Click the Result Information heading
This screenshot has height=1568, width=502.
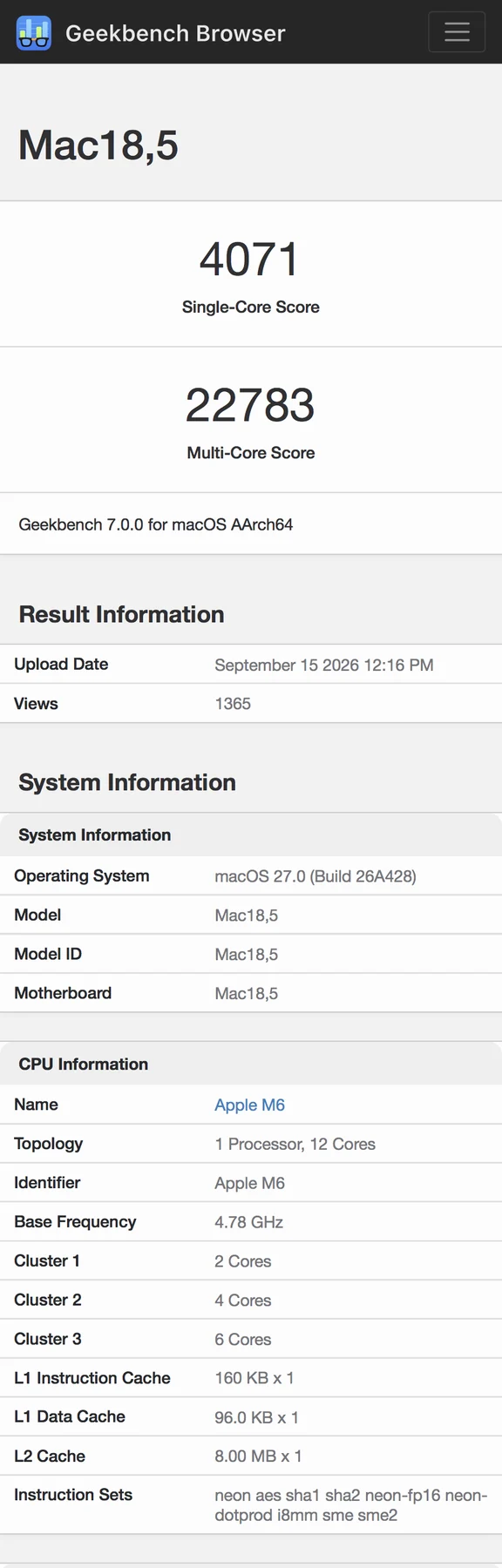coord(121,614)
